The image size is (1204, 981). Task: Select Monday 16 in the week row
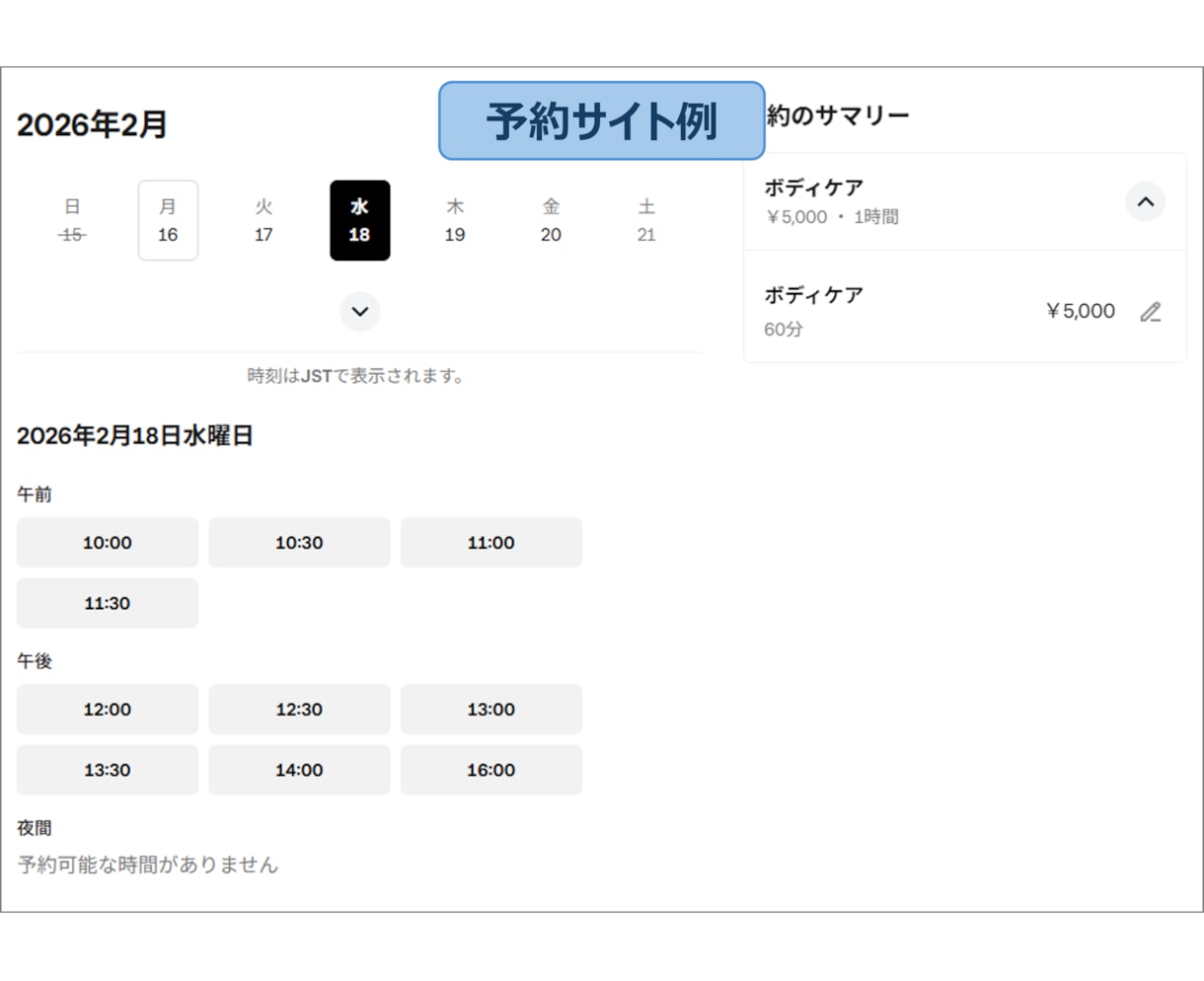pyautogui.click(x=168, y=220)
